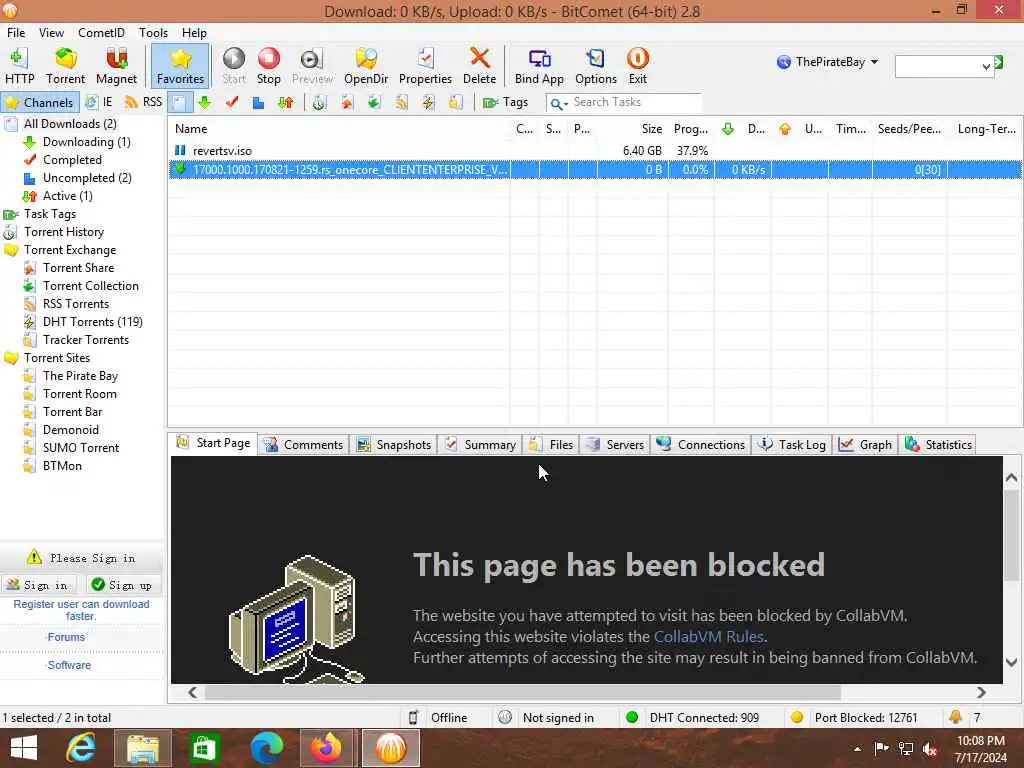Open the File menu
Viewport: 1024px width, 768px height.
(x=16, y=33)
